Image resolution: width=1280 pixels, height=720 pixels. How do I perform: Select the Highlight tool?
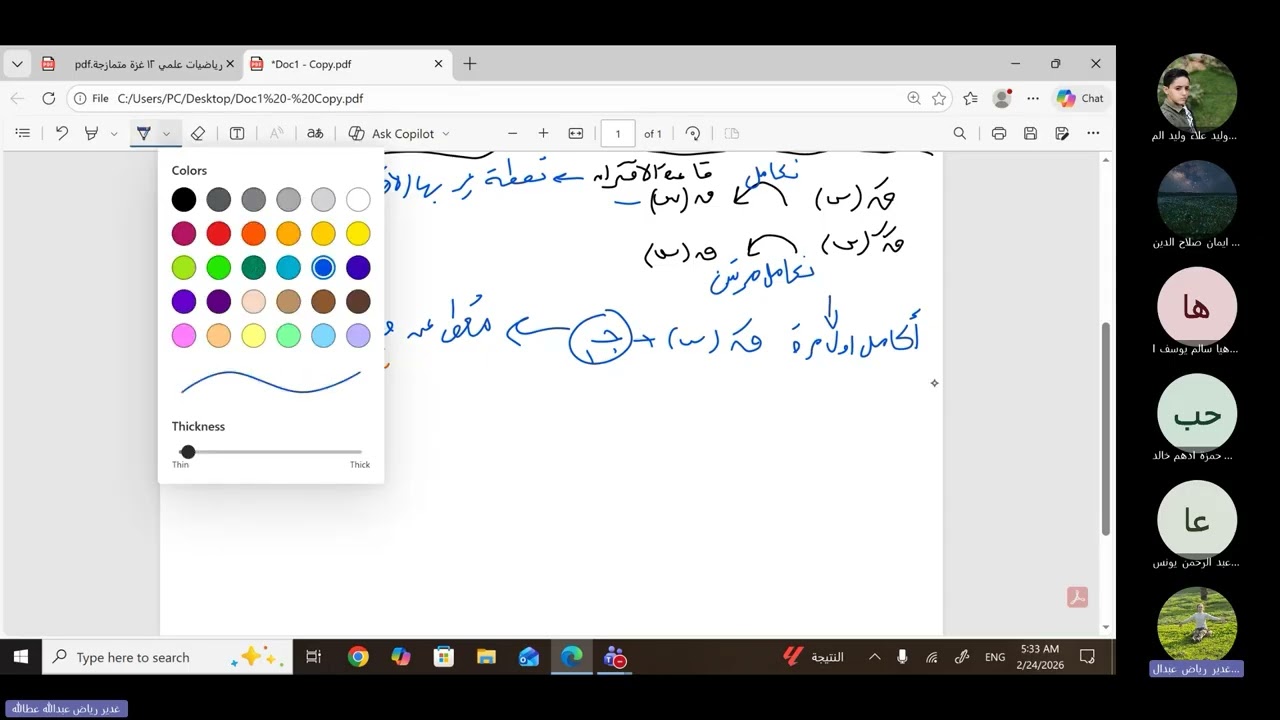tap(92, 133)
